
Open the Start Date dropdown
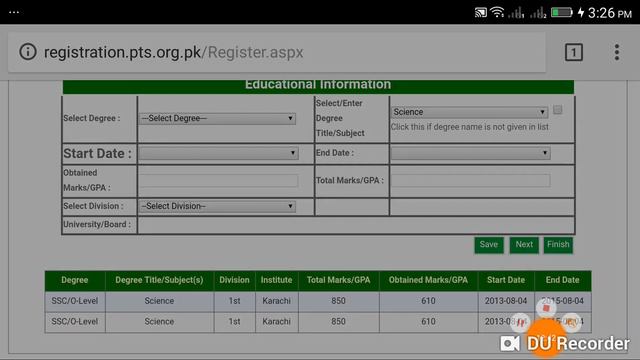pyautogui.click(x=218, y=153)
